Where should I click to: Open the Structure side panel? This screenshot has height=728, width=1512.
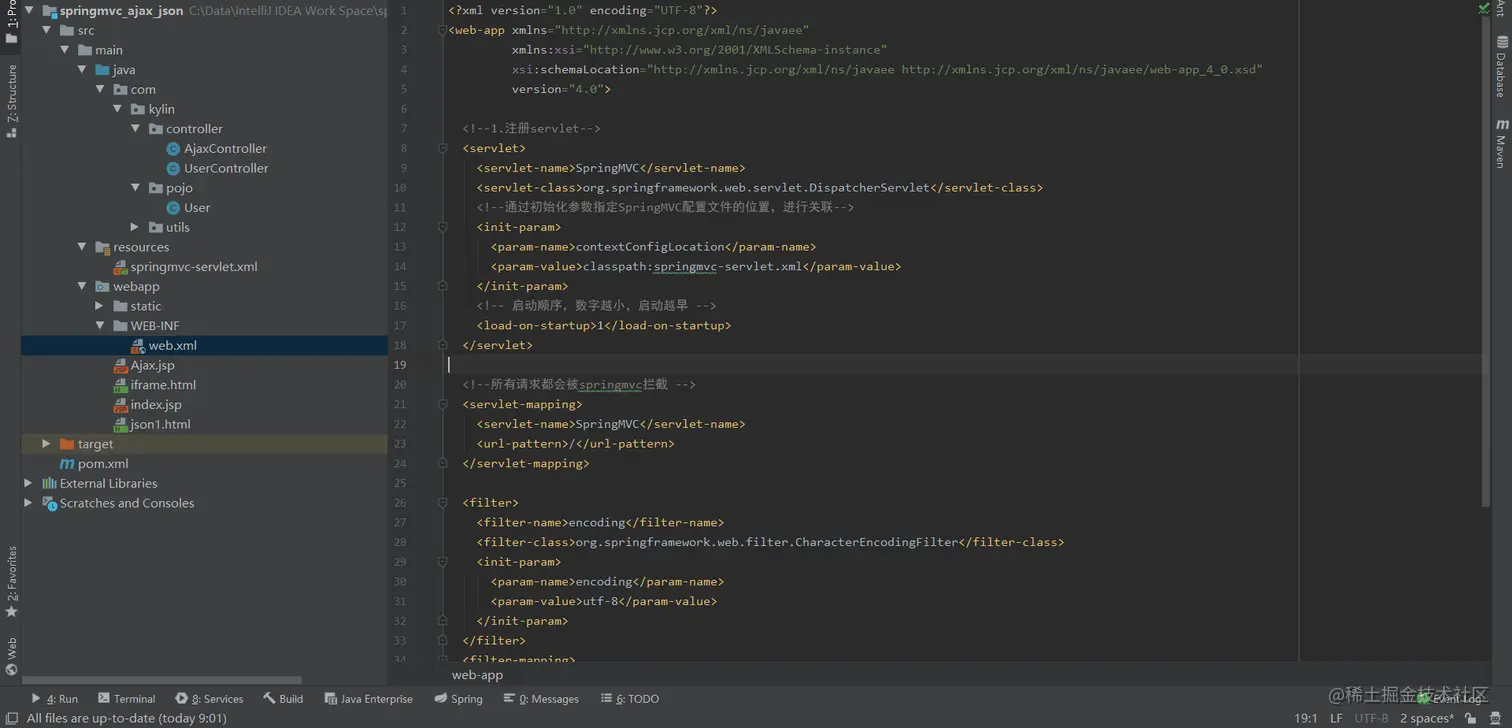coord(11,101)
